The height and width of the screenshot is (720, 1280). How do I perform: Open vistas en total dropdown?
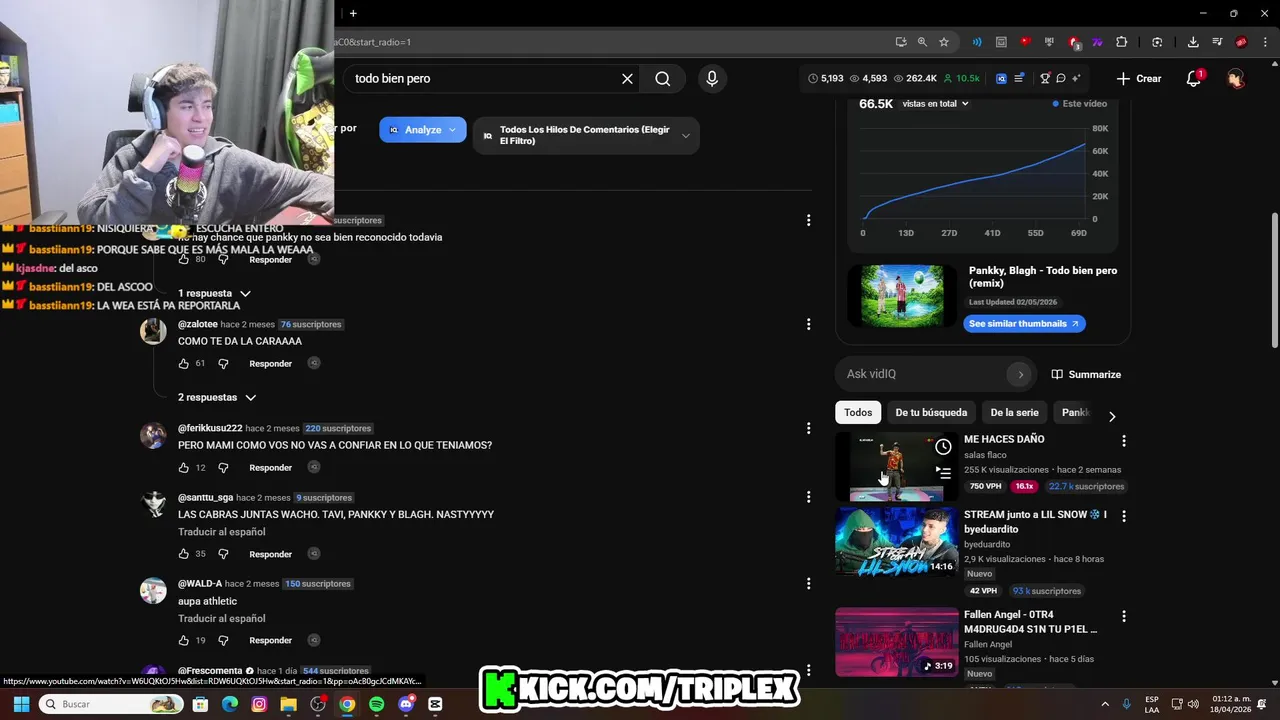(x=935, y=104)
